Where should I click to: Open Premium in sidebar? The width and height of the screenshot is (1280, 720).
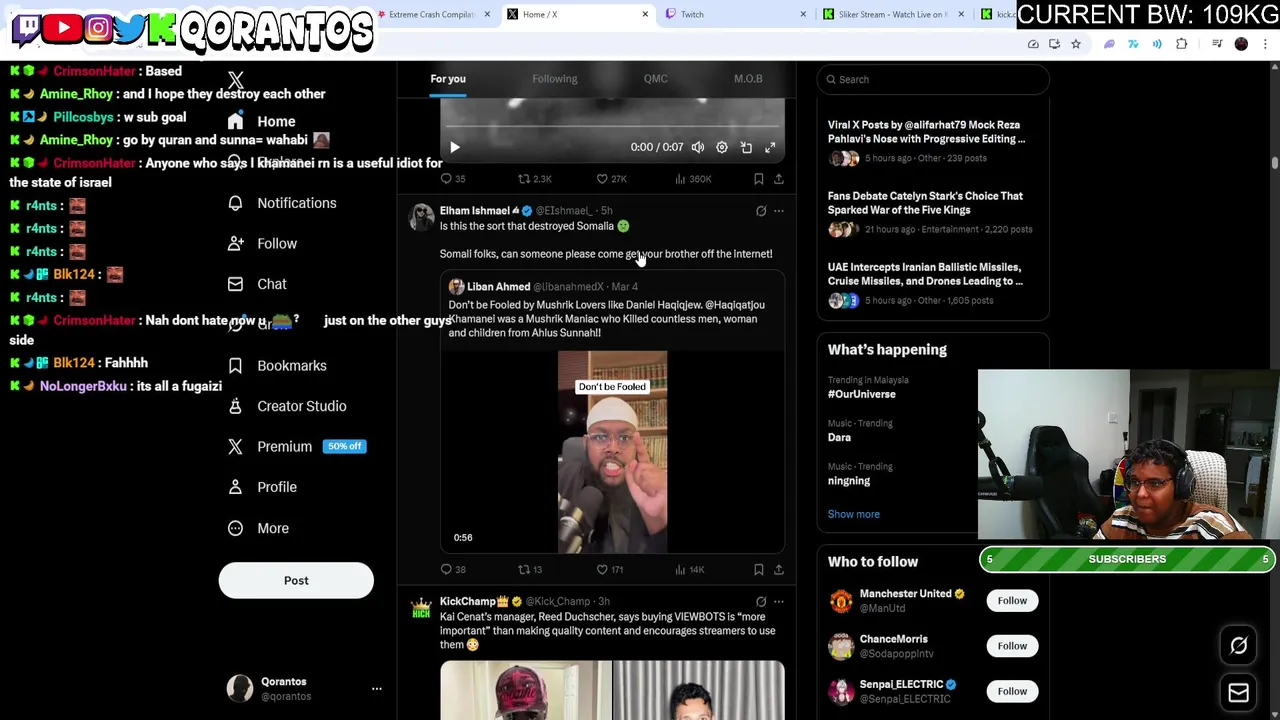point(296,447)
